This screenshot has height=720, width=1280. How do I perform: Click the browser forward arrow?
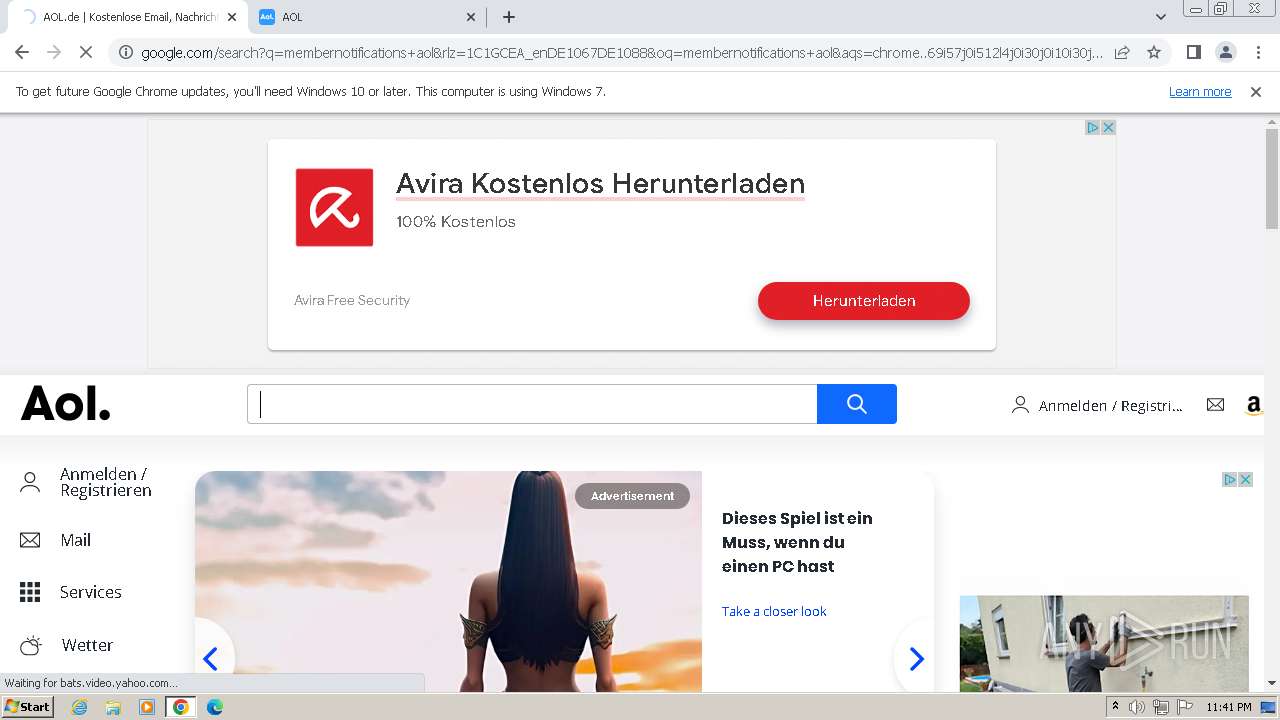pyautogui.click(x=54, y=52)
